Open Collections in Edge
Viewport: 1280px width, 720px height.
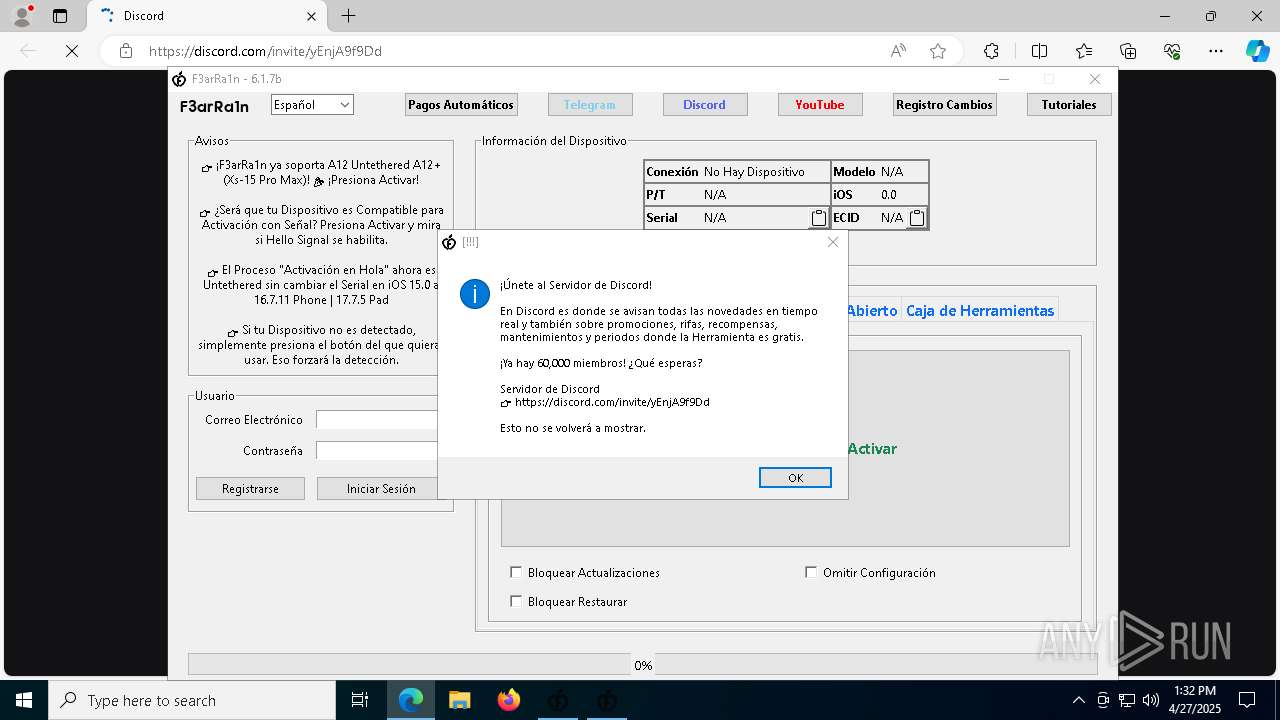pyautogui.click(x=1128, y=51)
